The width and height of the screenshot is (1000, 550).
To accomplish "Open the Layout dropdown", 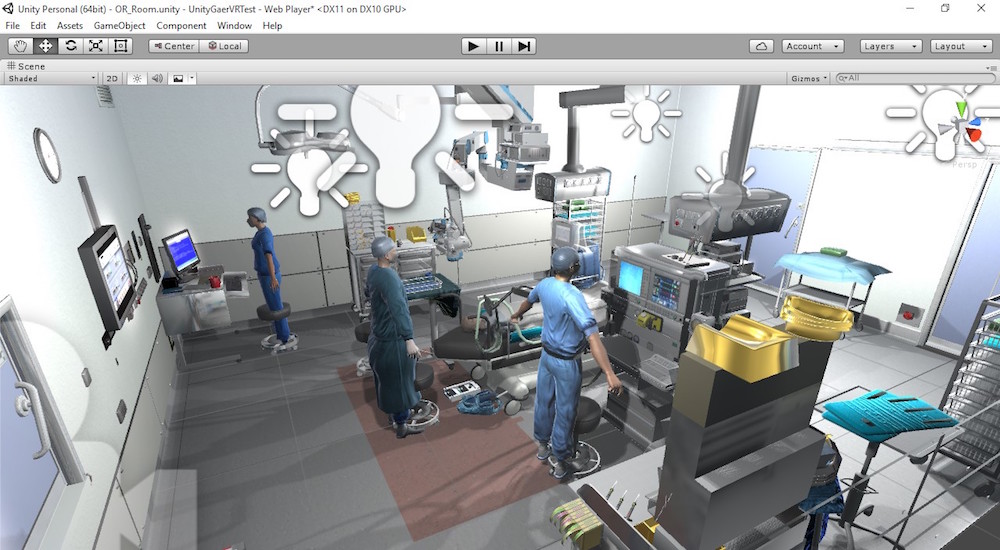I will [958, 46].
